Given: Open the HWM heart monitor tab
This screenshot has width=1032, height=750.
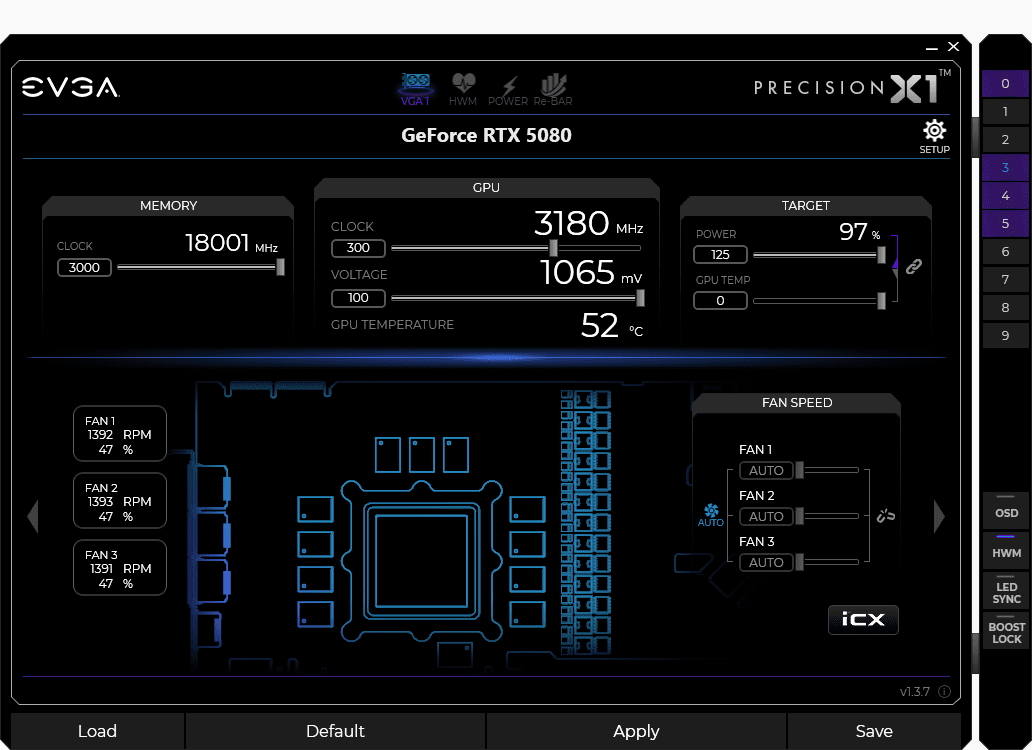Looking at the screenshot, I should [463, 89].
